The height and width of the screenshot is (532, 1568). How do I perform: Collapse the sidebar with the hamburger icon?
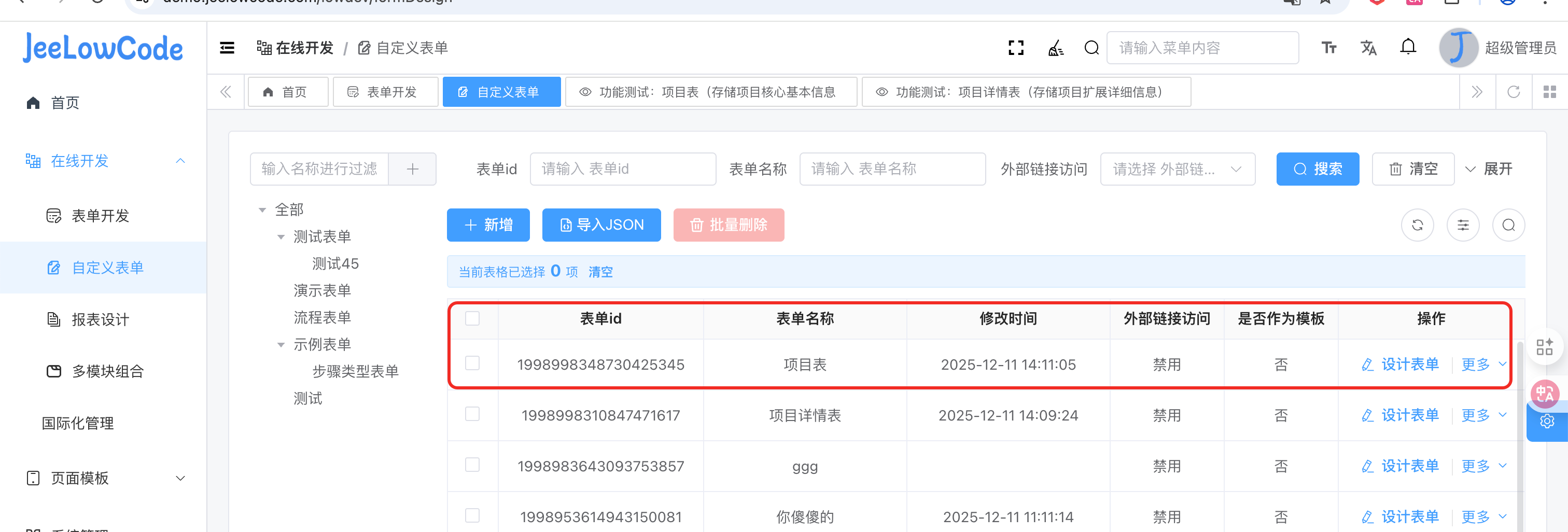pyautogui.click(x=227, y=48)
